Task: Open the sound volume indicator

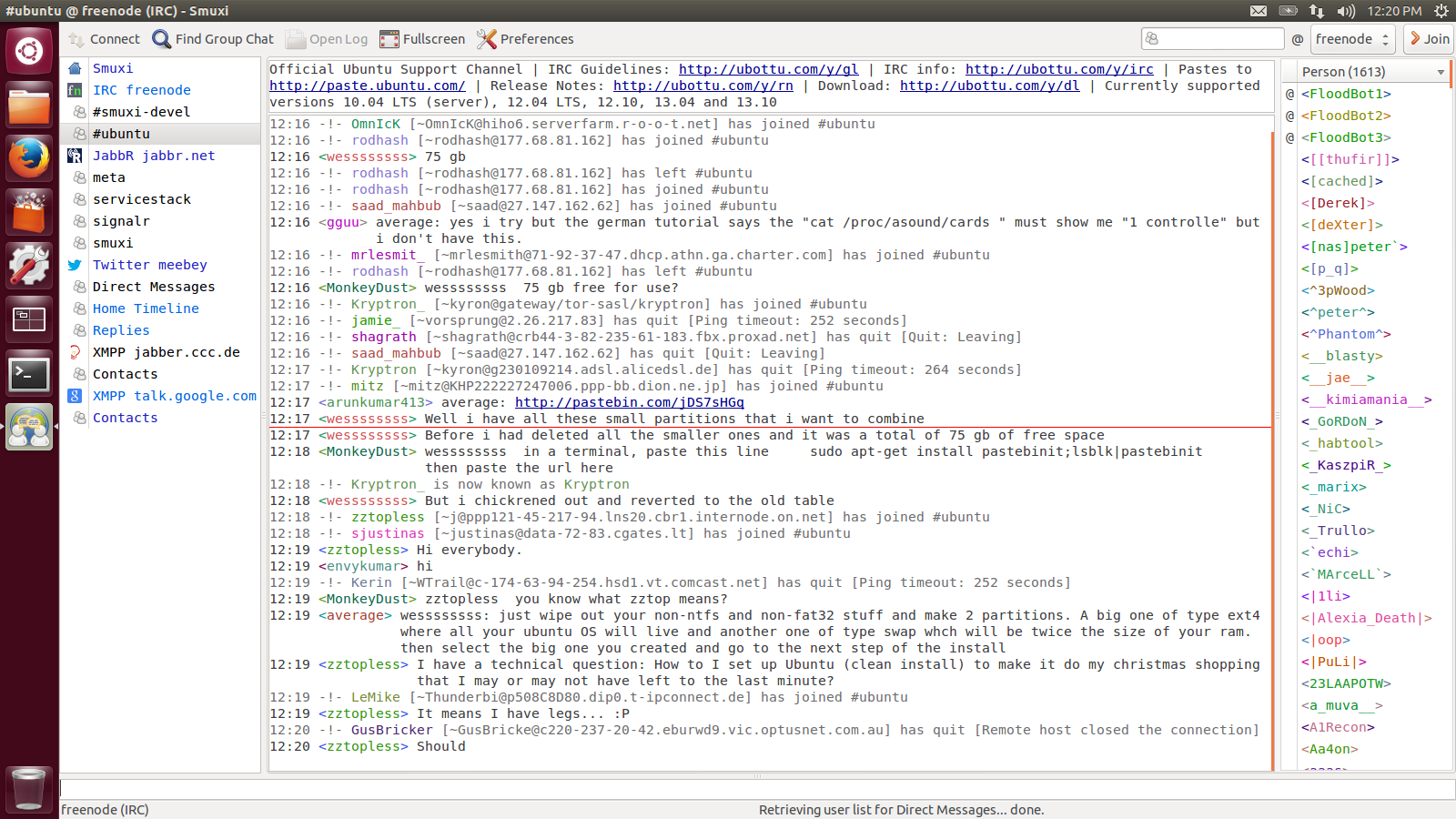Action: (x=1346, y=11)
